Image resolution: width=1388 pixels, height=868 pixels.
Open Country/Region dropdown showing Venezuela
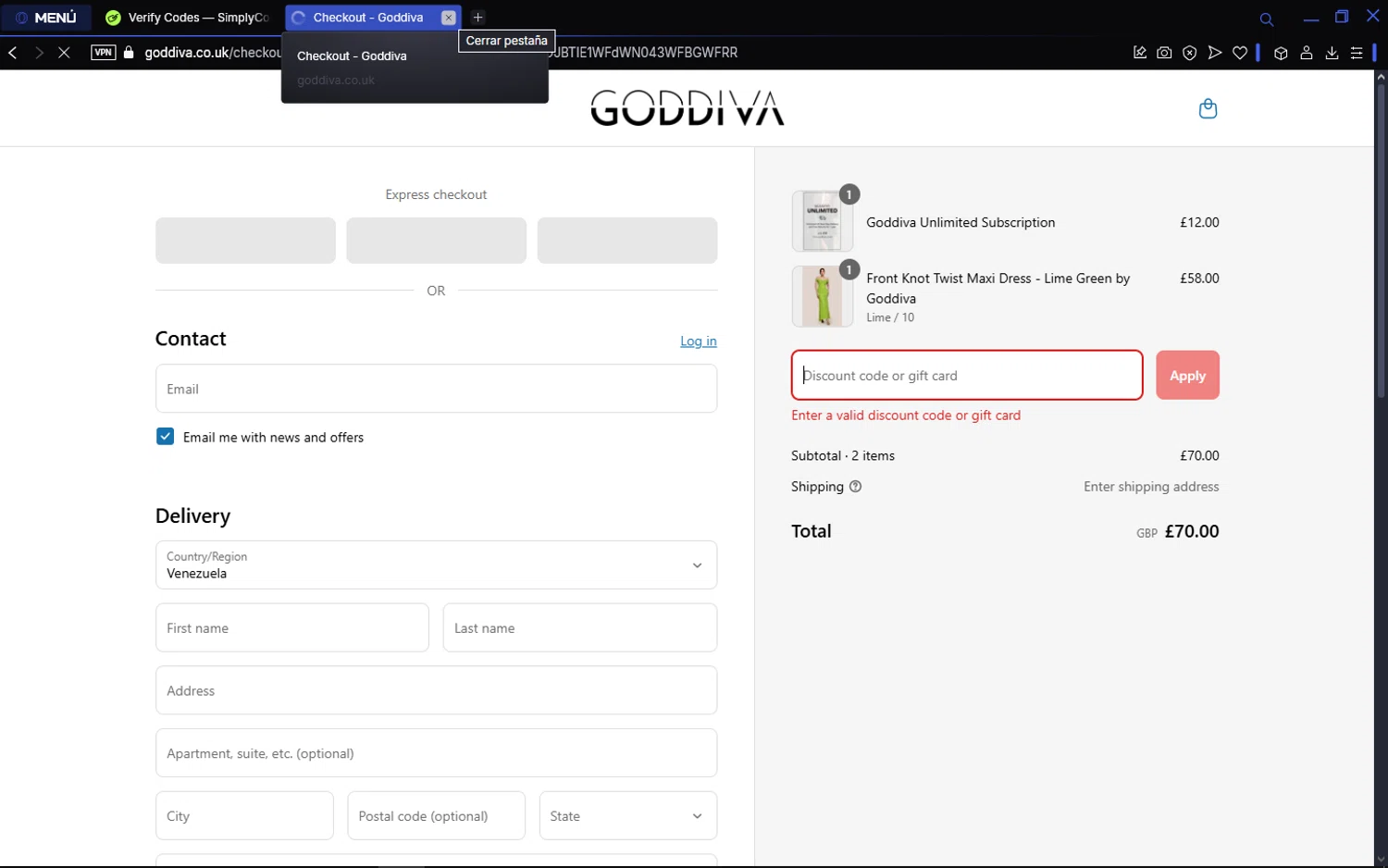(x=436, y=564)
